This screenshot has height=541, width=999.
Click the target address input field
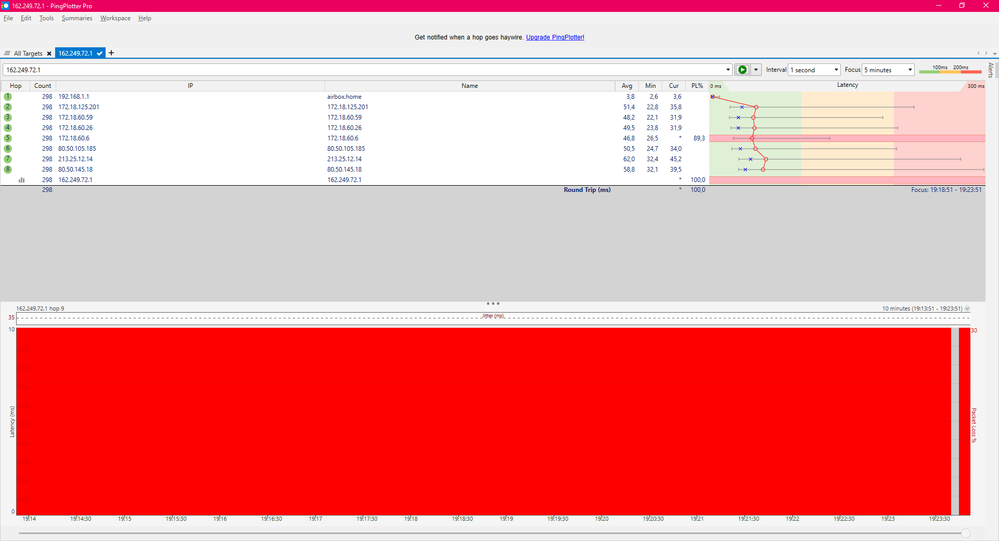tap(360, 70)
